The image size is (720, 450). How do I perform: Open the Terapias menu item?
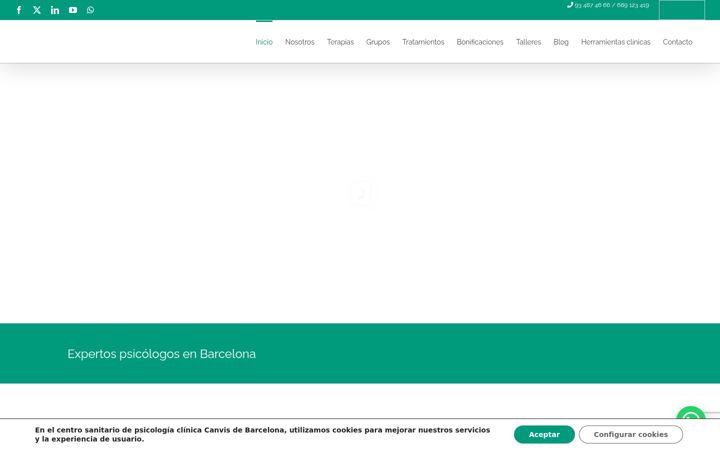[340, 42]
